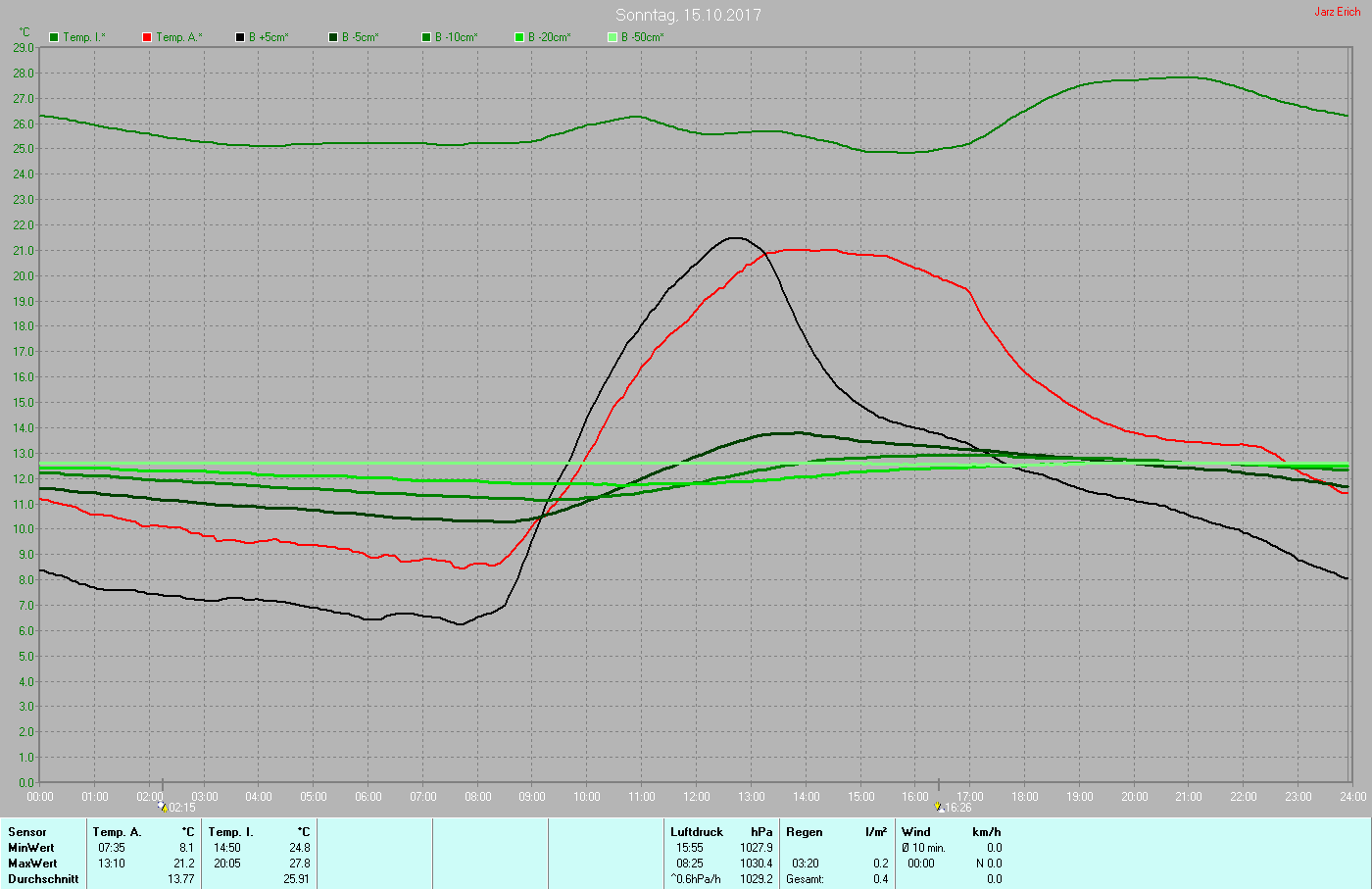Click the 'Durchschnitt' row label

click(x=43, y=879)
